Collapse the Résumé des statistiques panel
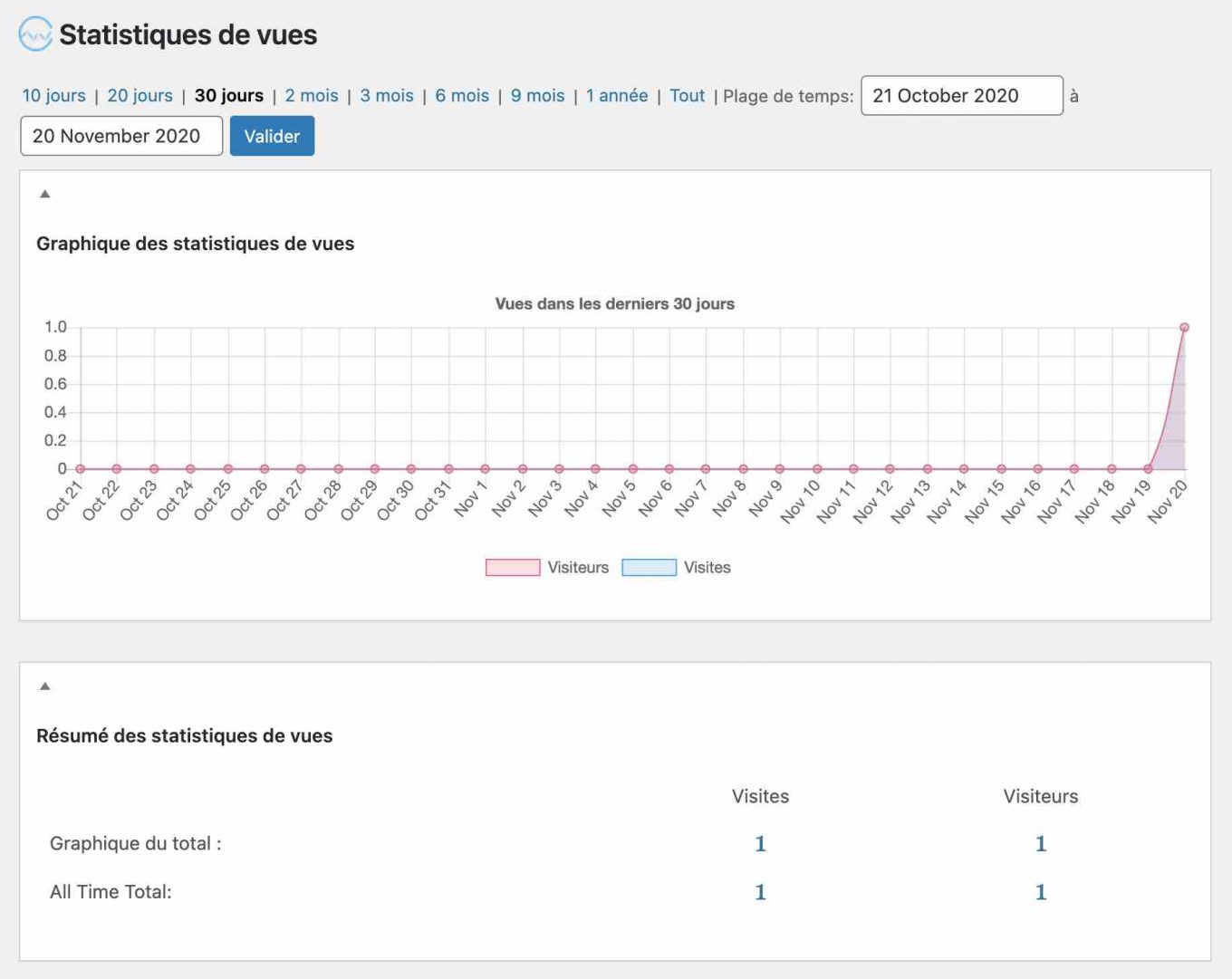 44,686
